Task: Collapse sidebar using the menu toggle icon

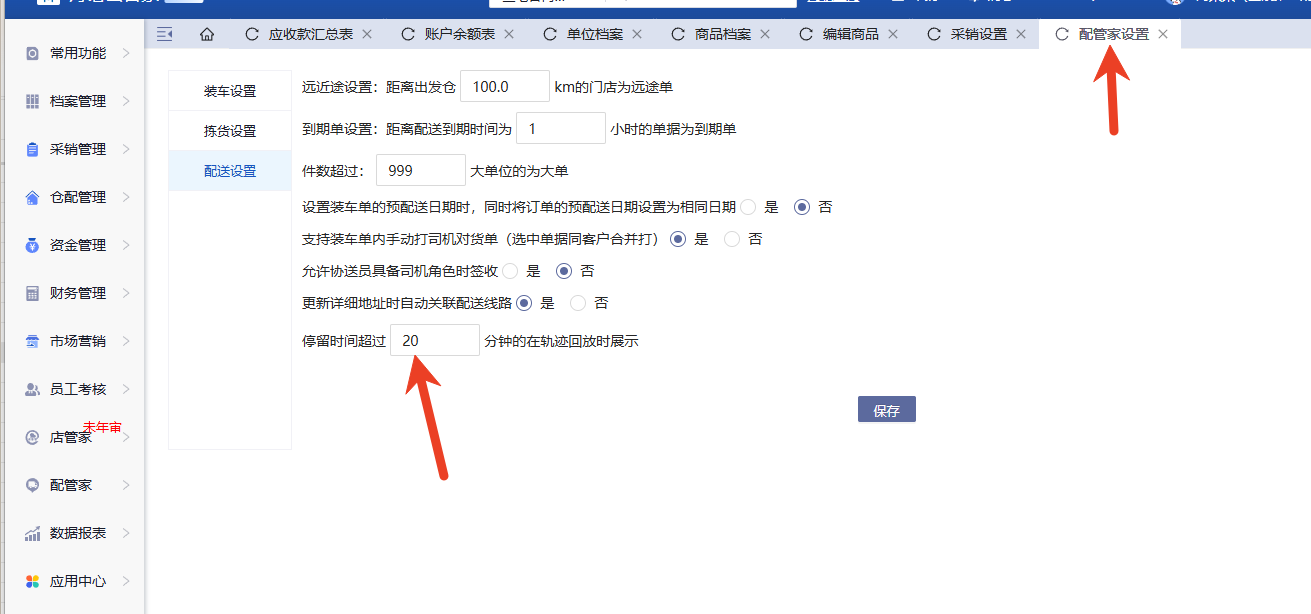Action: [165, 34]
